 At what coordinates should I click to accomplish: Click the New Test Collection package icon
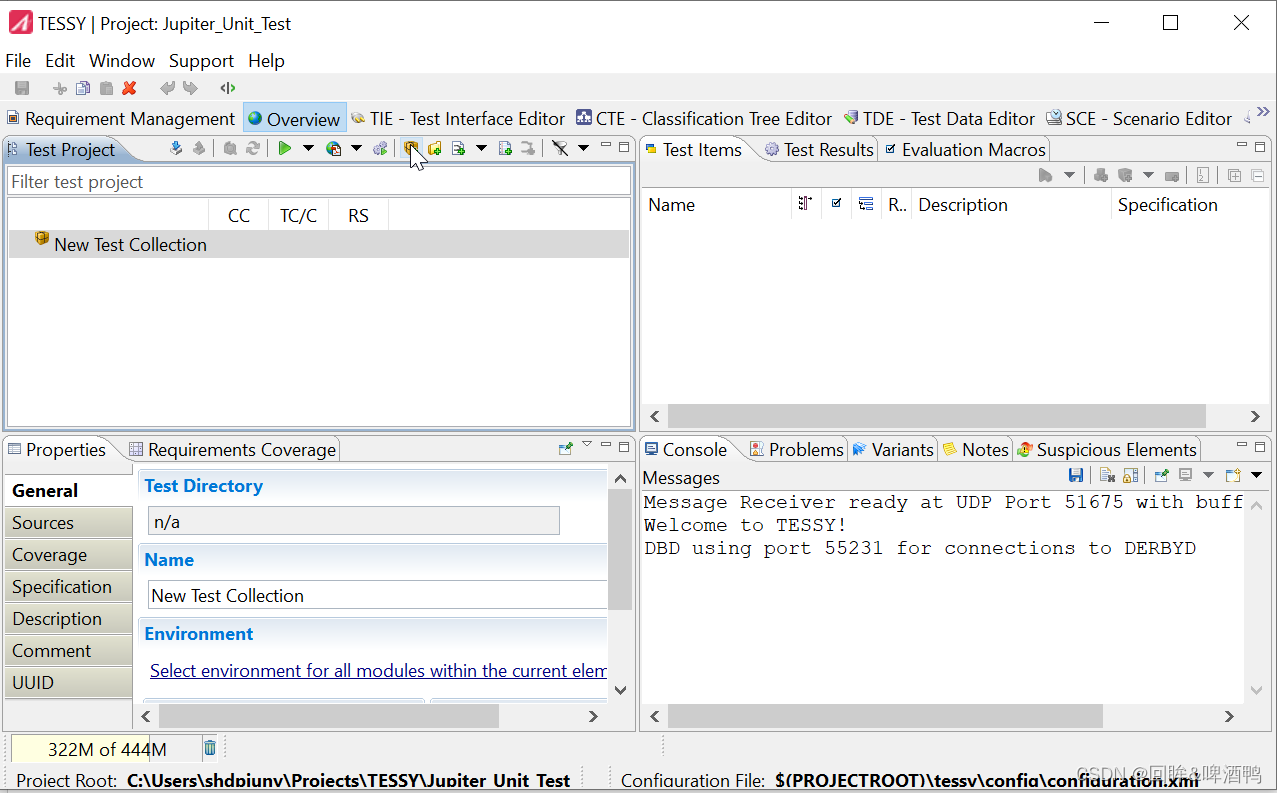[x=410, y=148]
